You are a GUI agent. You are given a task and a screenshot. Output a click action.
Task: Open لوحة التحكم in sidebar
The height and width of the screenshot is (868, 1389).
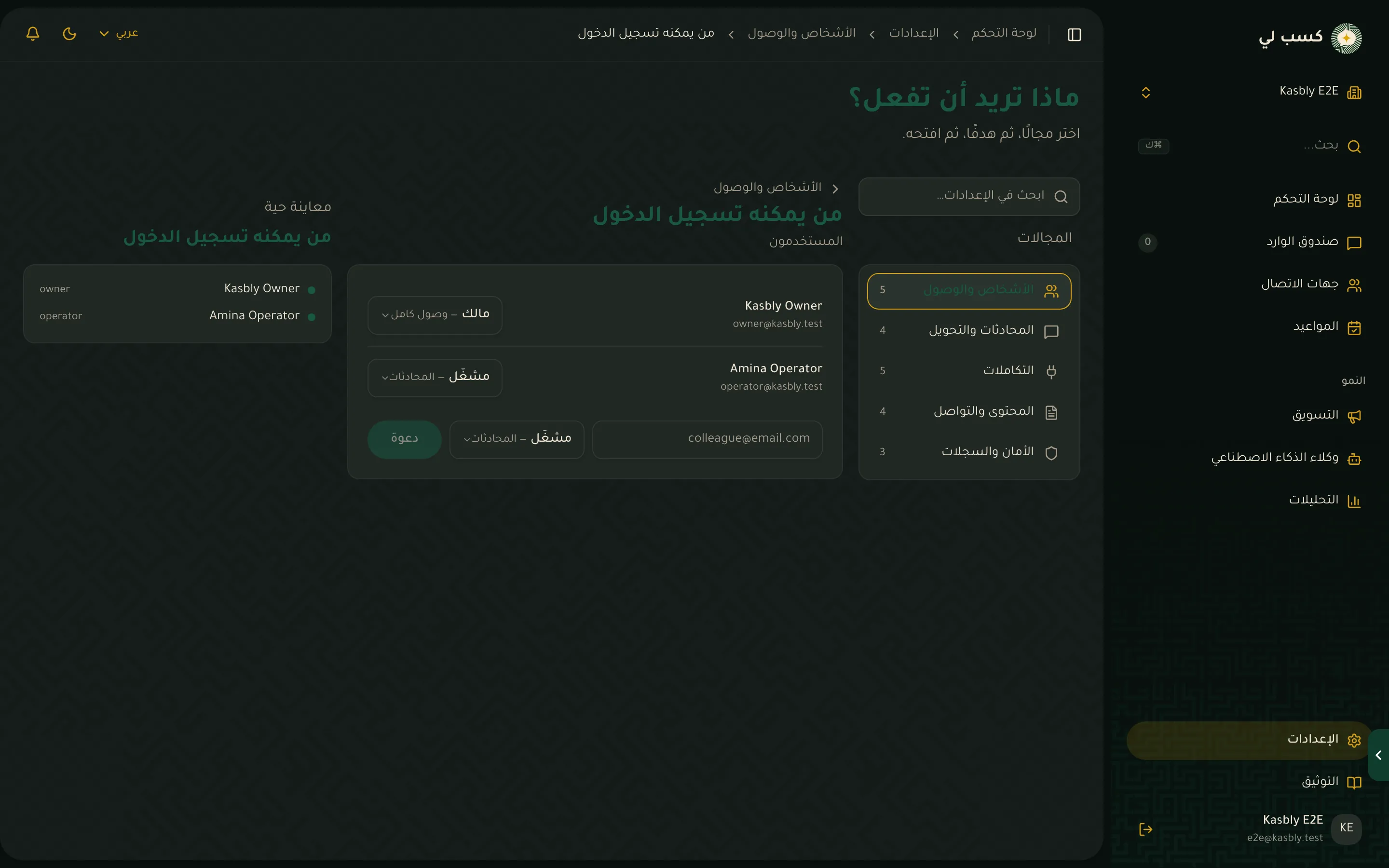(1251, 200)
